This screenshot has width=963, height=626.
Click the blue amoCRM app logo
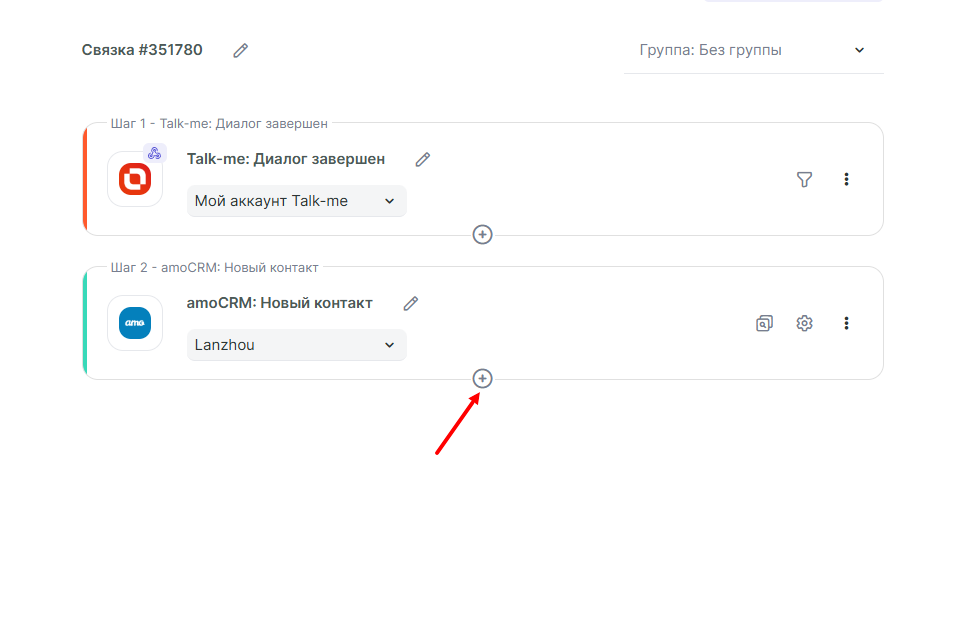click(135, 323)
